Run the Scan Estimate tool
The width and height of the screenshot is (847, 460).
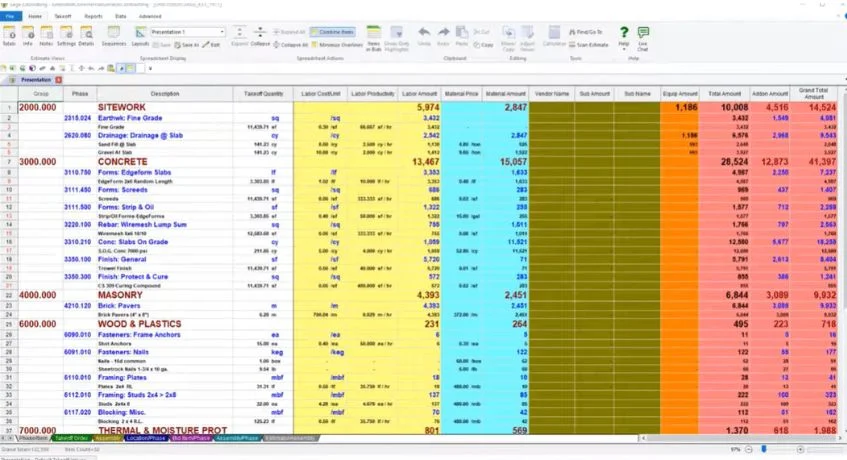point(589,45)
